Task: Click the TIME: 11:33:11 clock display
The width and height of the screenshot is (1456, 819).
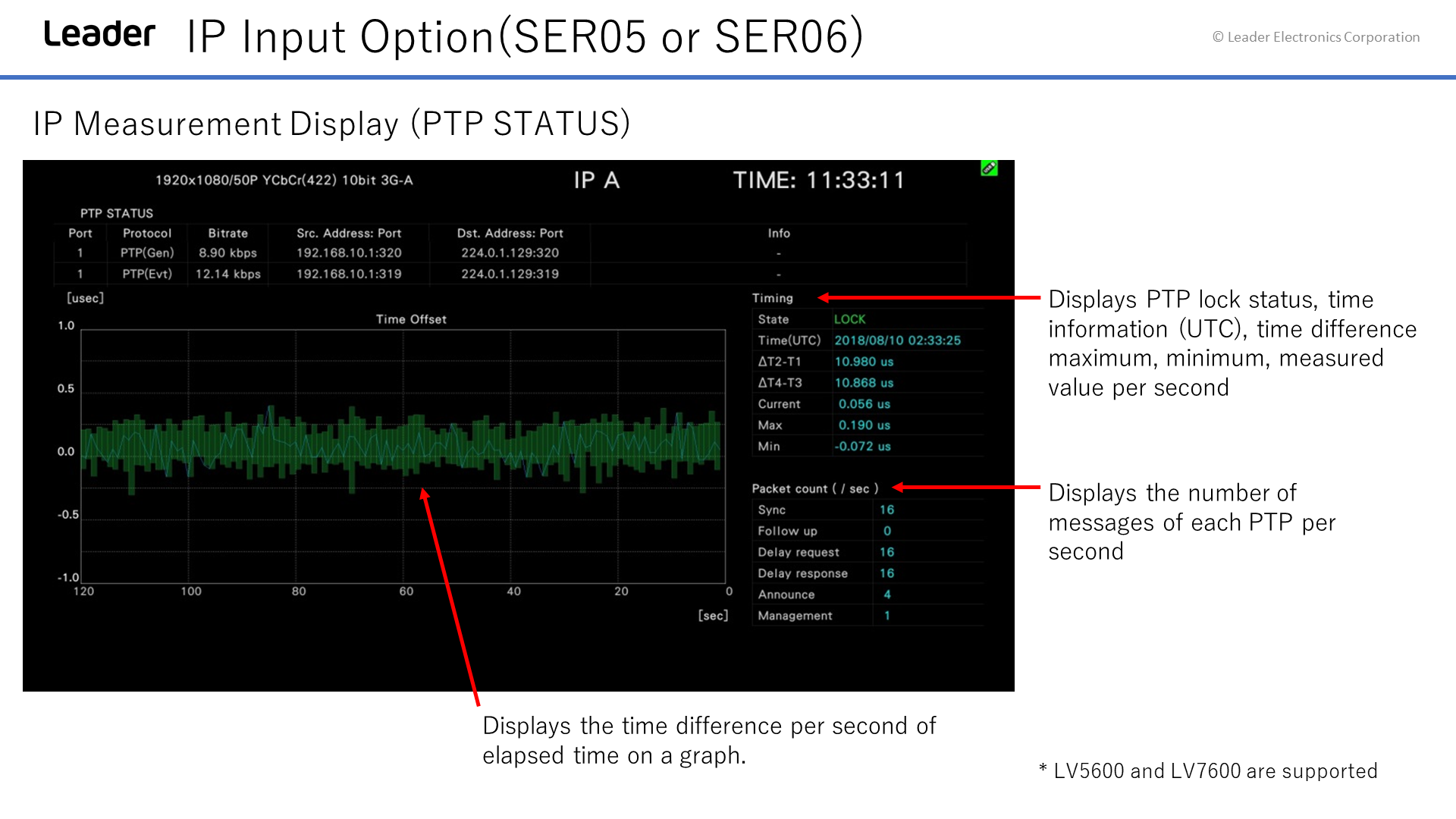Action: 819,180
